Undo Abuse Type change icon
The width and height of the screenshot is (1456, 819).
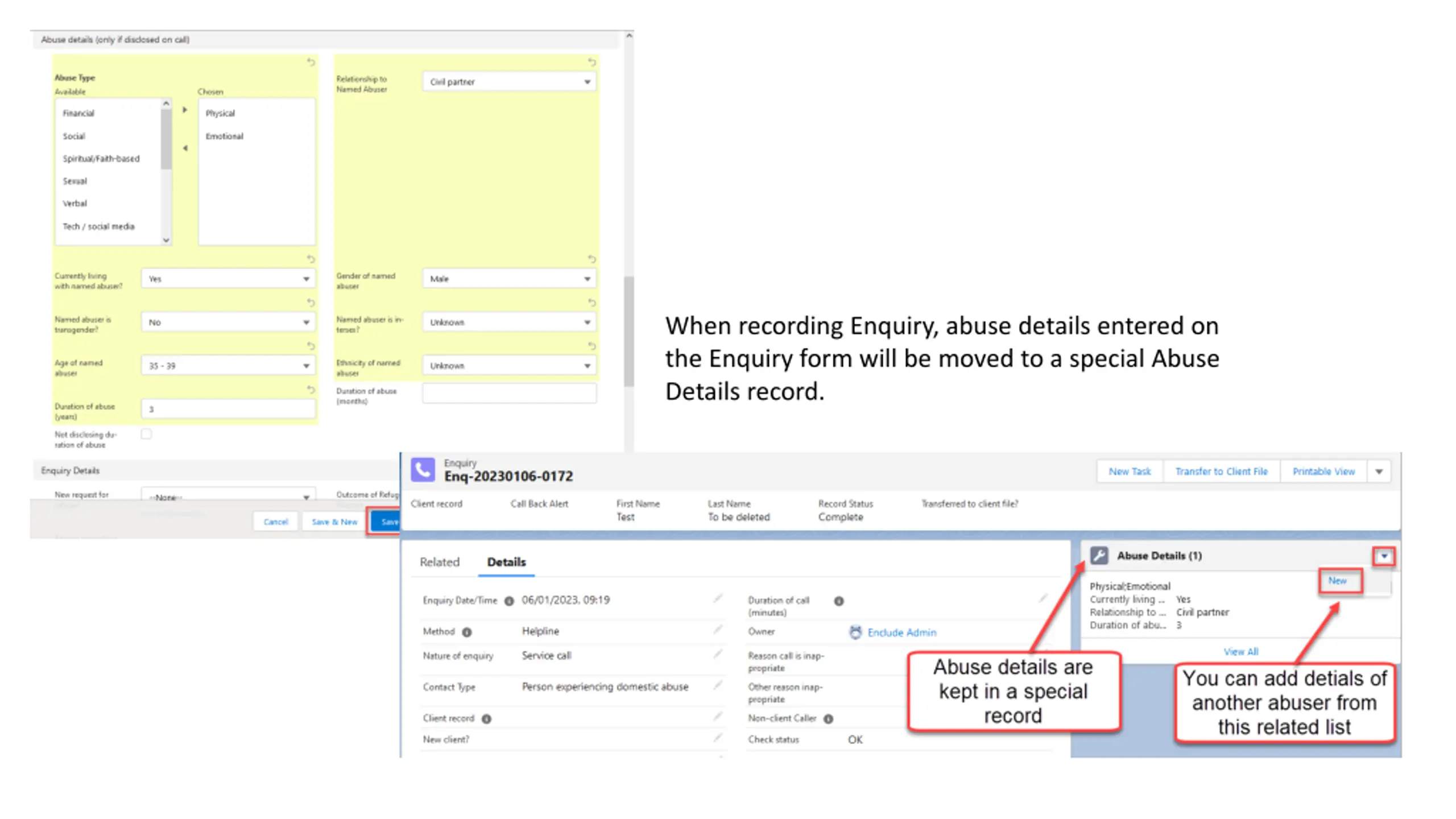tap(311, 62)
